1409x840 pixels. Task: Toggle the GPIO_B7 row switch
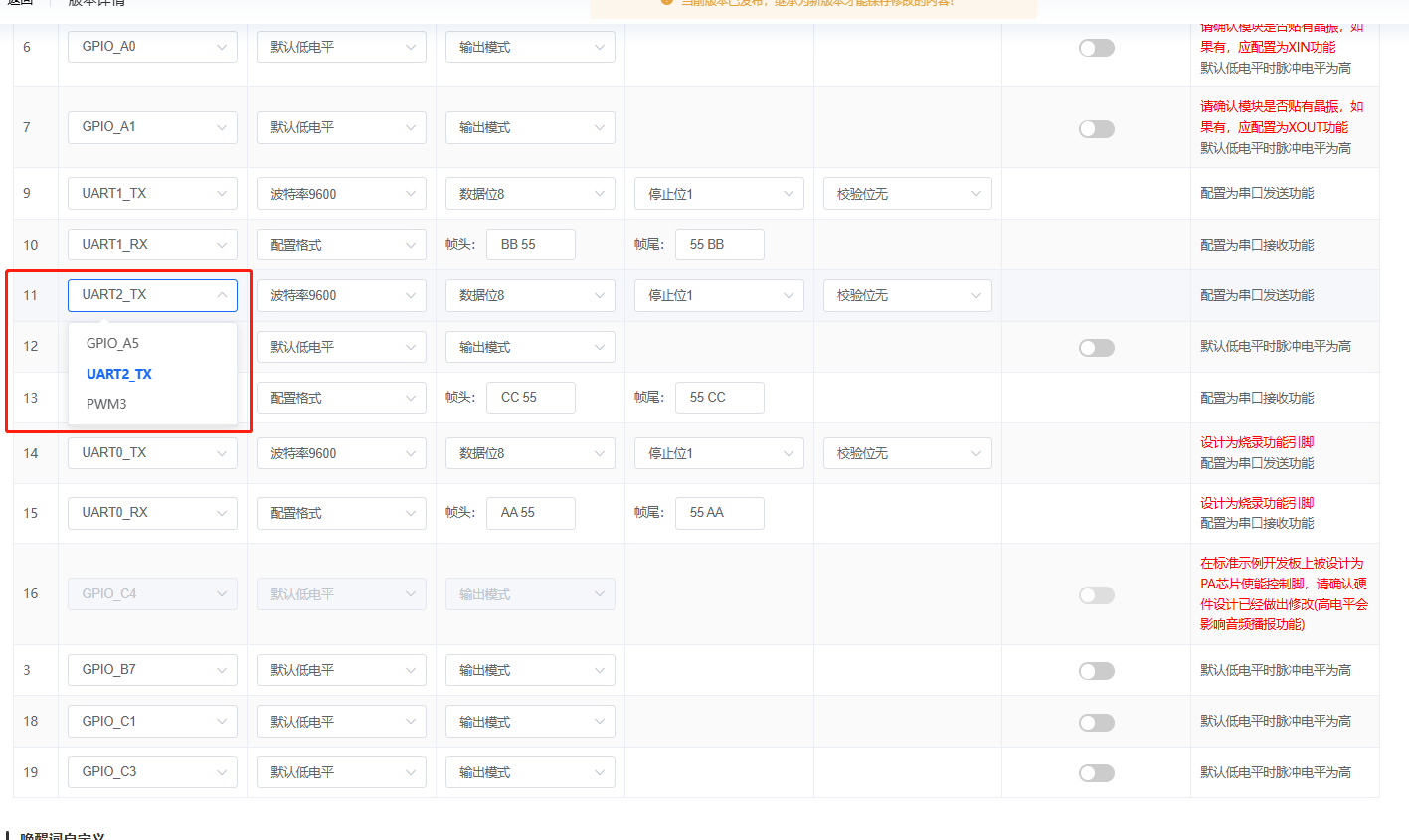point(1096,671)
